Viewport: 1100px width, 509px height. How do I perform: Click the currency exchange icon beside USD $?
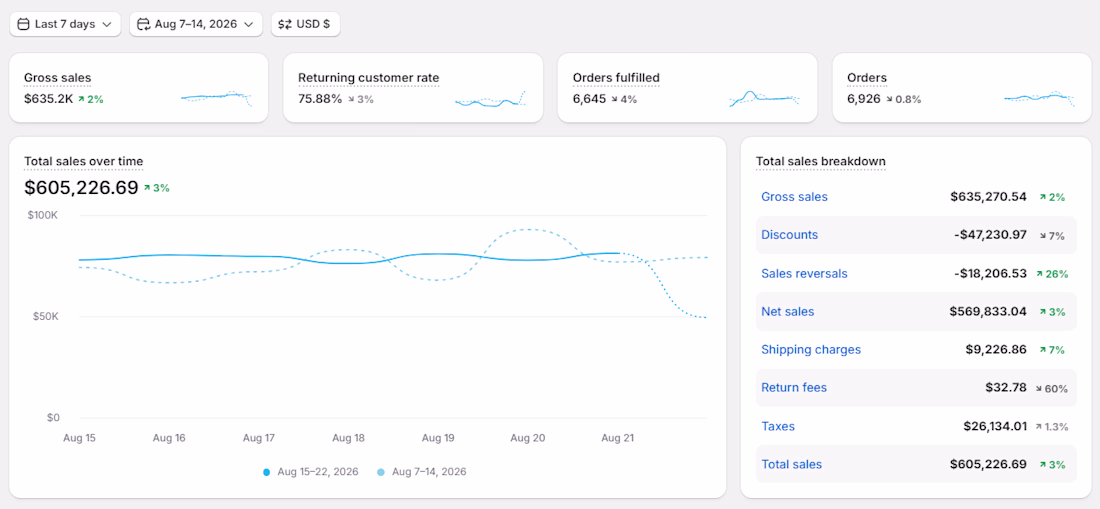point(285,24)
